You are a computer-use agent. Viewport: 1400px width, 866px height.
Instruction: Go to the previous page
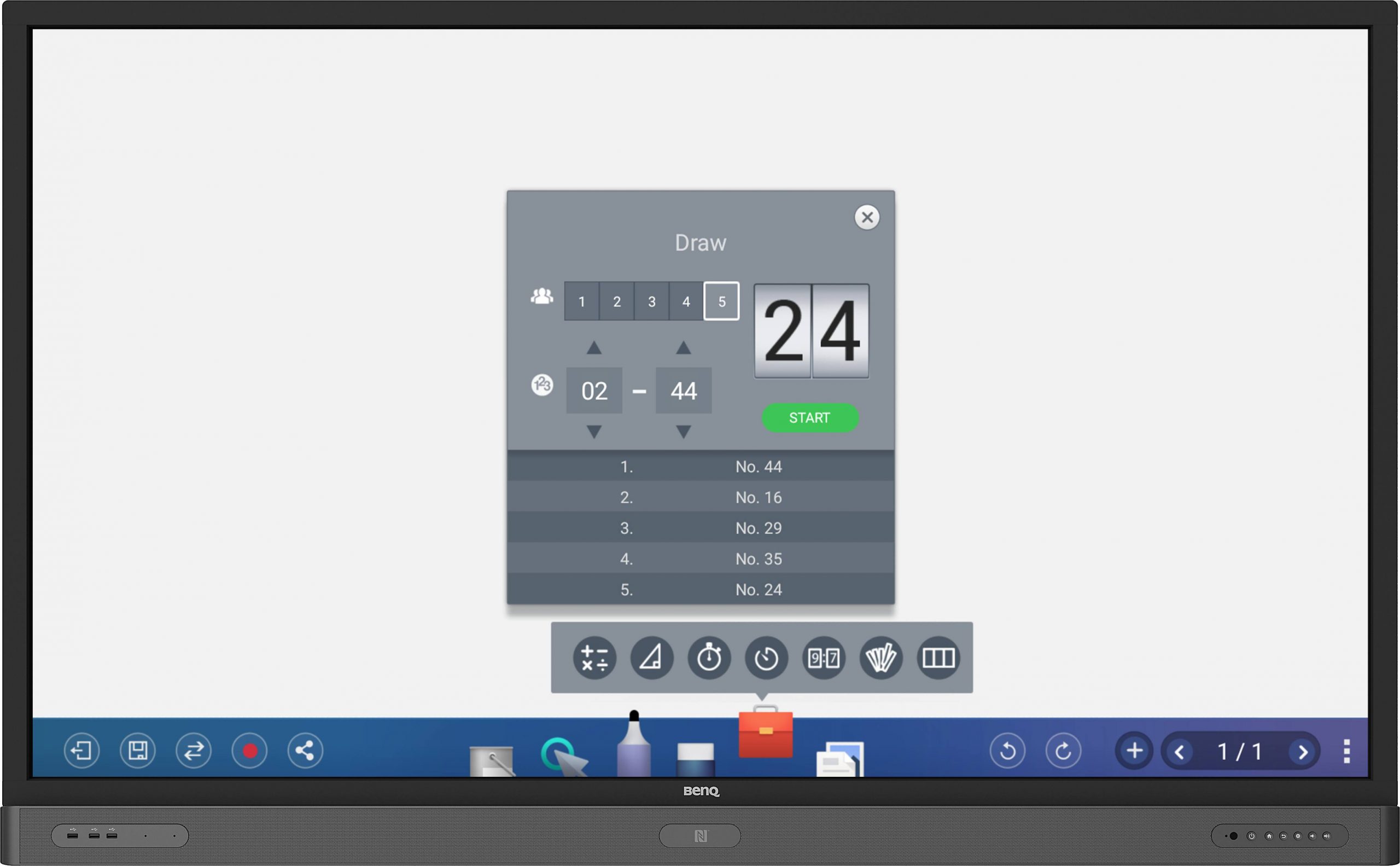(1180, 752)
